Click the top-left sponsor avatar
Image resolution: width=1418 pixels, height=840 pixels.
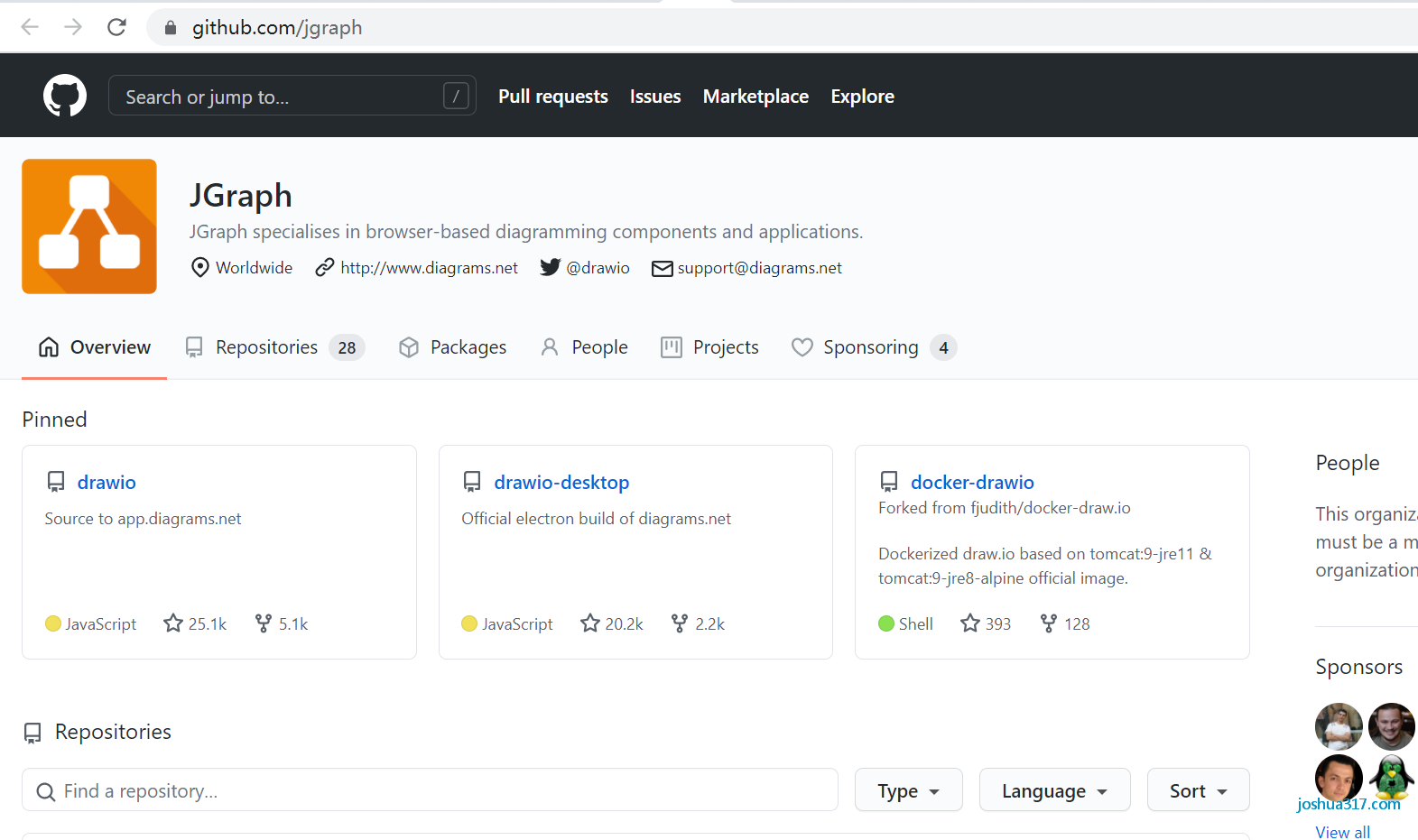tap(1339, 726)
